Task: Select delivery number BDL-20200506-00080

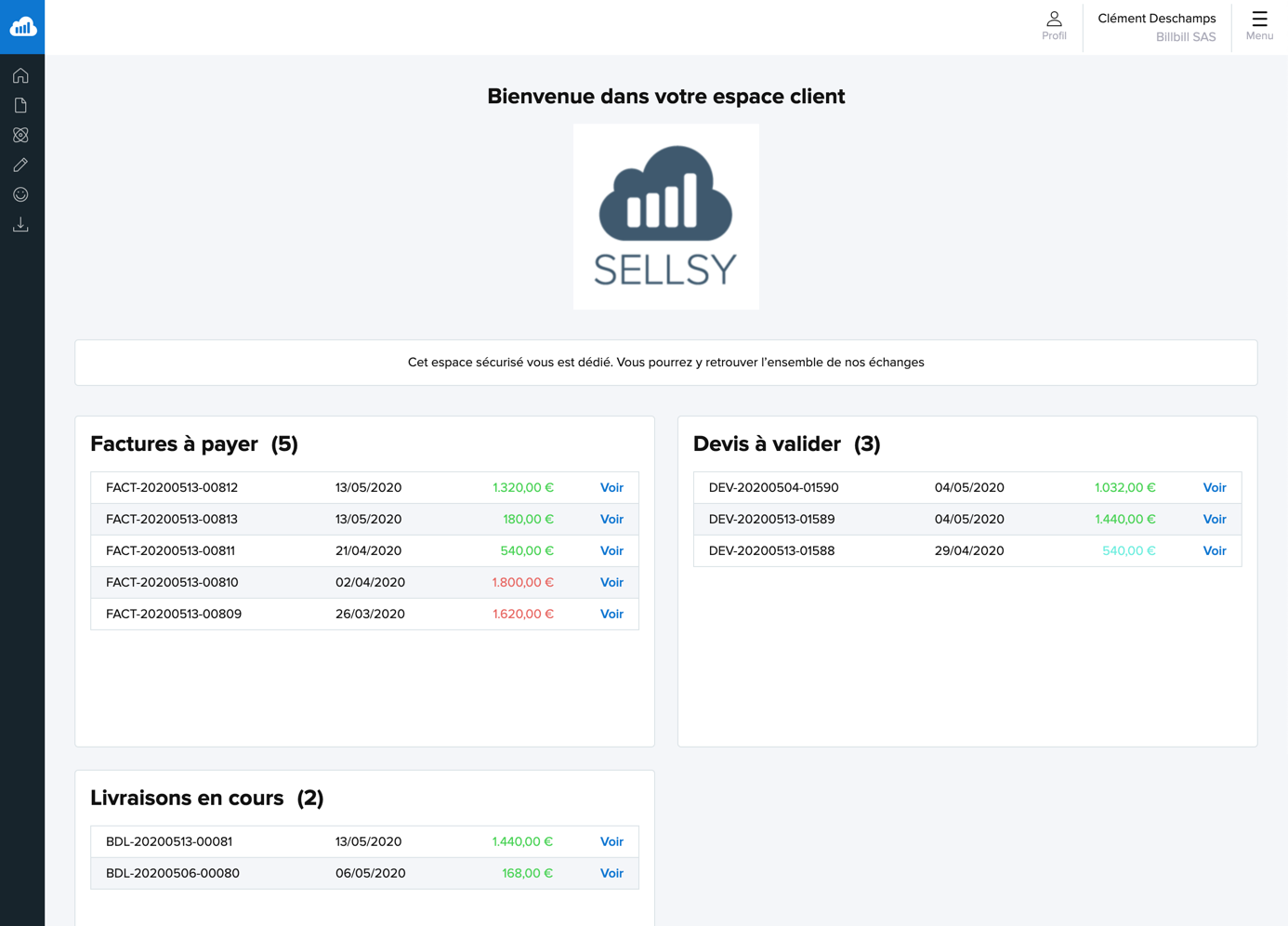Action: 173,873
